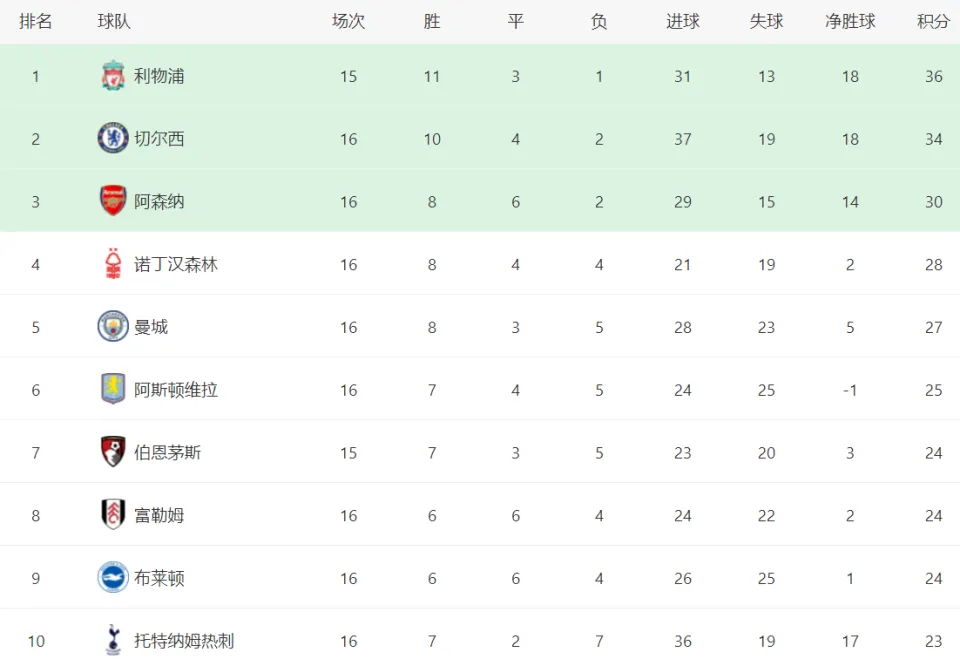Screen dimensions: 960x666
Task: Click the 排名 column header
Action: (36, 22)
